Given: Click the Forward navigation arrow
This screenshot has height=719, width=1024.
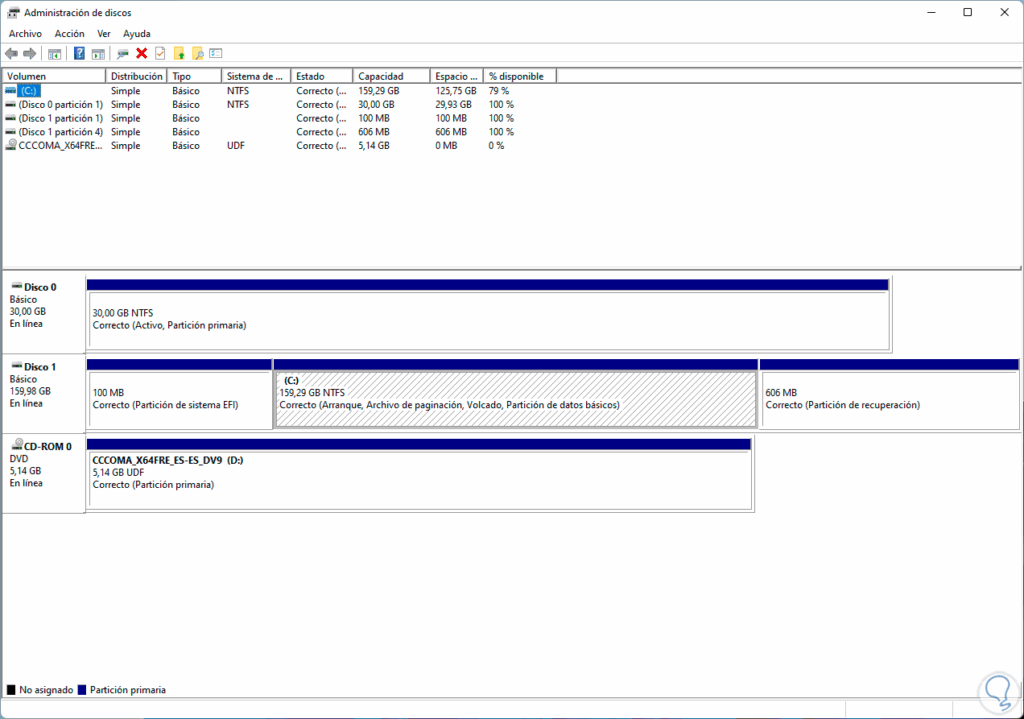Looking at the screenshot, I should 28,53.
